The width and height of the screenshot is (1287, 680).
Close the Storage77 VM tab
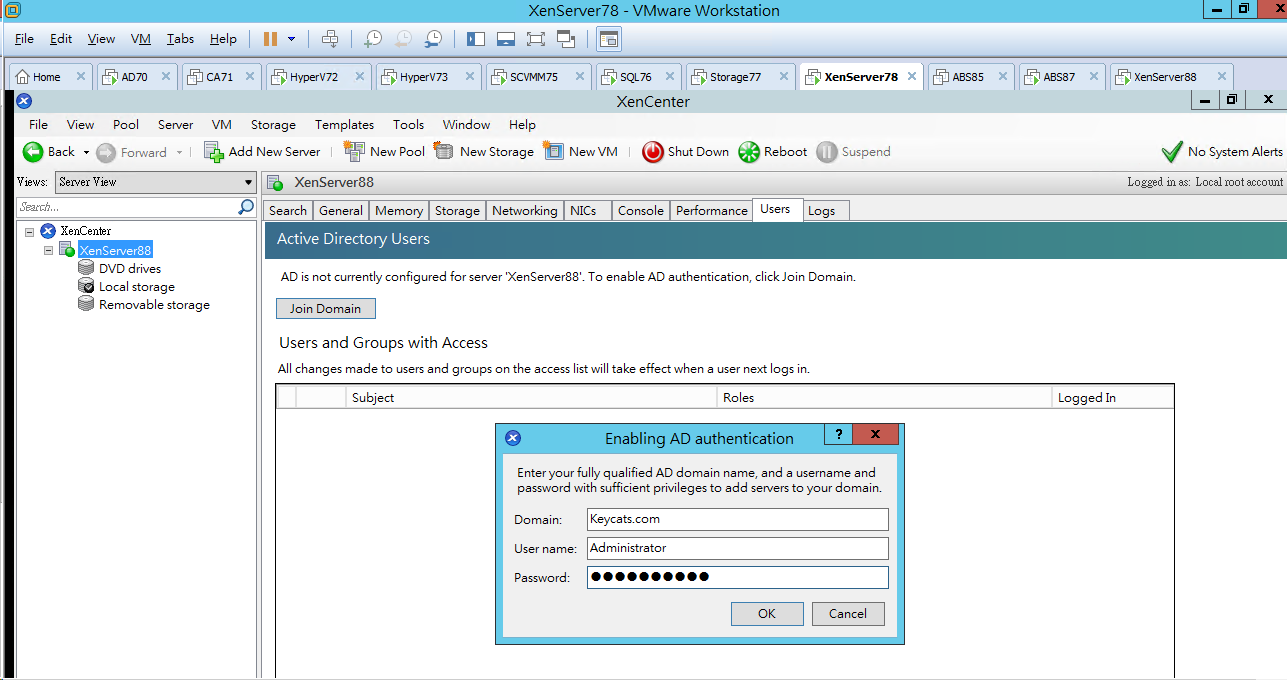point(785,76)
